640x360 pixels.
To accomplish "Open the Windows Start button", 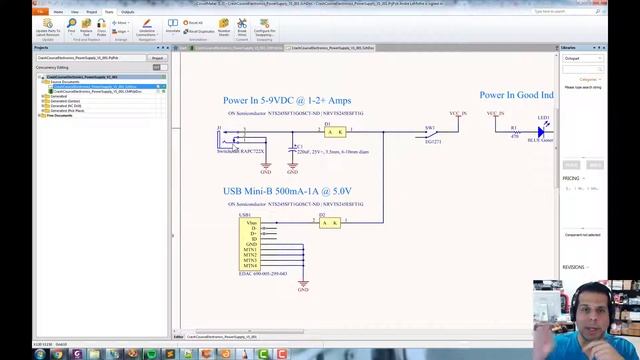I will (40, 354).
